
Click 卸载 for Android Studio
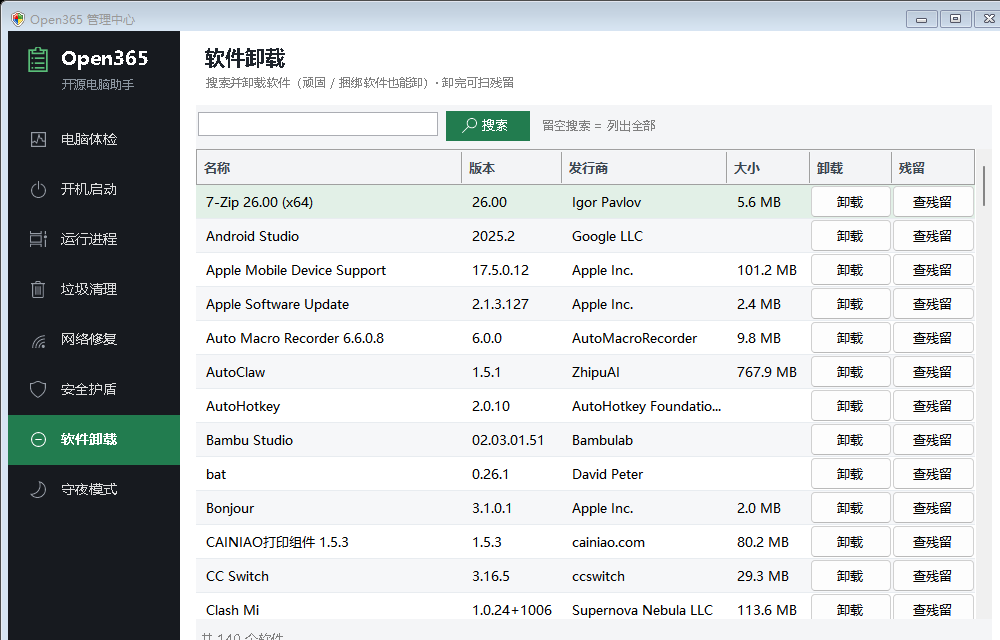pos(850,236)
